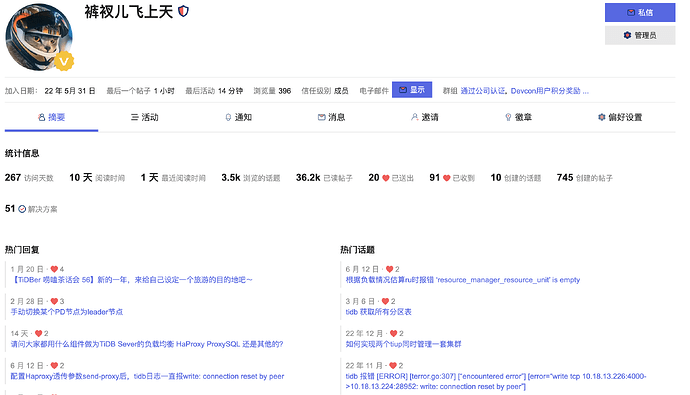Open the 51 解决方案 solutions count
This screenshot has height=395, width=690.
(31, 209)
